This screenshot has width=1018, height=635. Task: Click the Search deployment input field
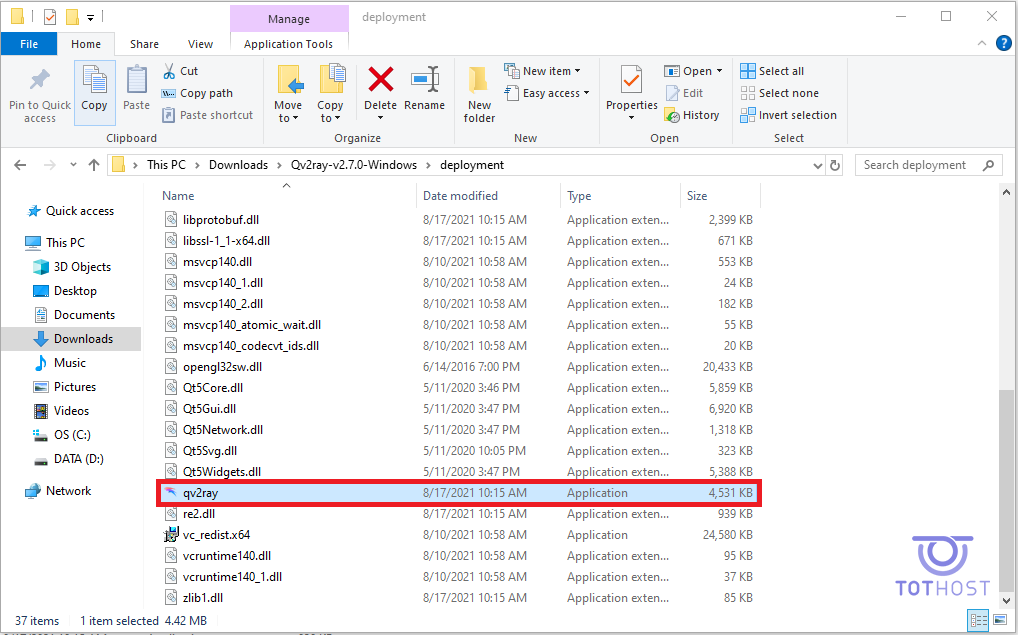[920, 165]
